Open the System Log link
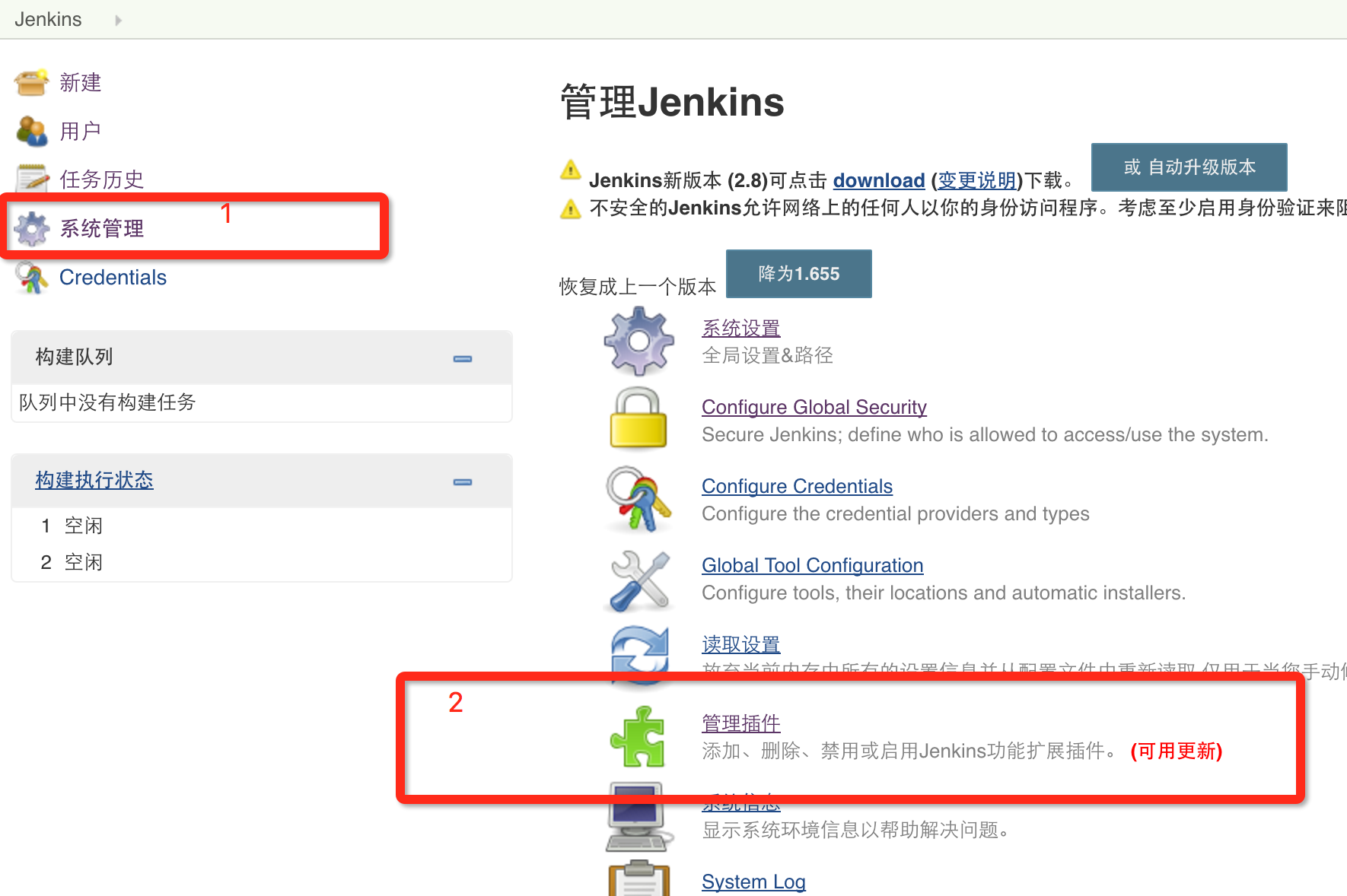This screenshot has height=896, width=1347. [753, 882]
